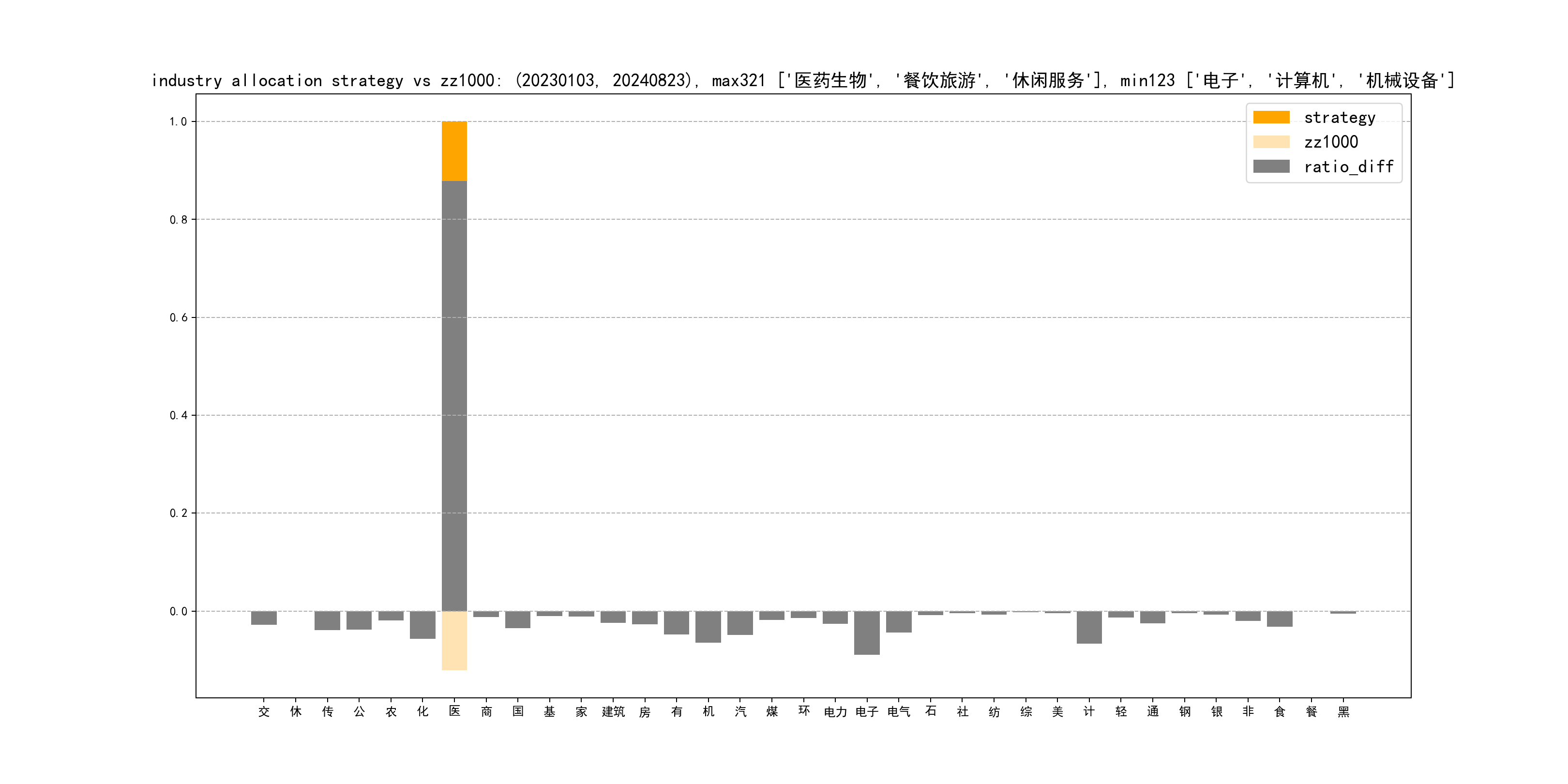Click the orange strategy legend swatch
The height and width of the screenshot is (784, 1568).
point(1271,117)
